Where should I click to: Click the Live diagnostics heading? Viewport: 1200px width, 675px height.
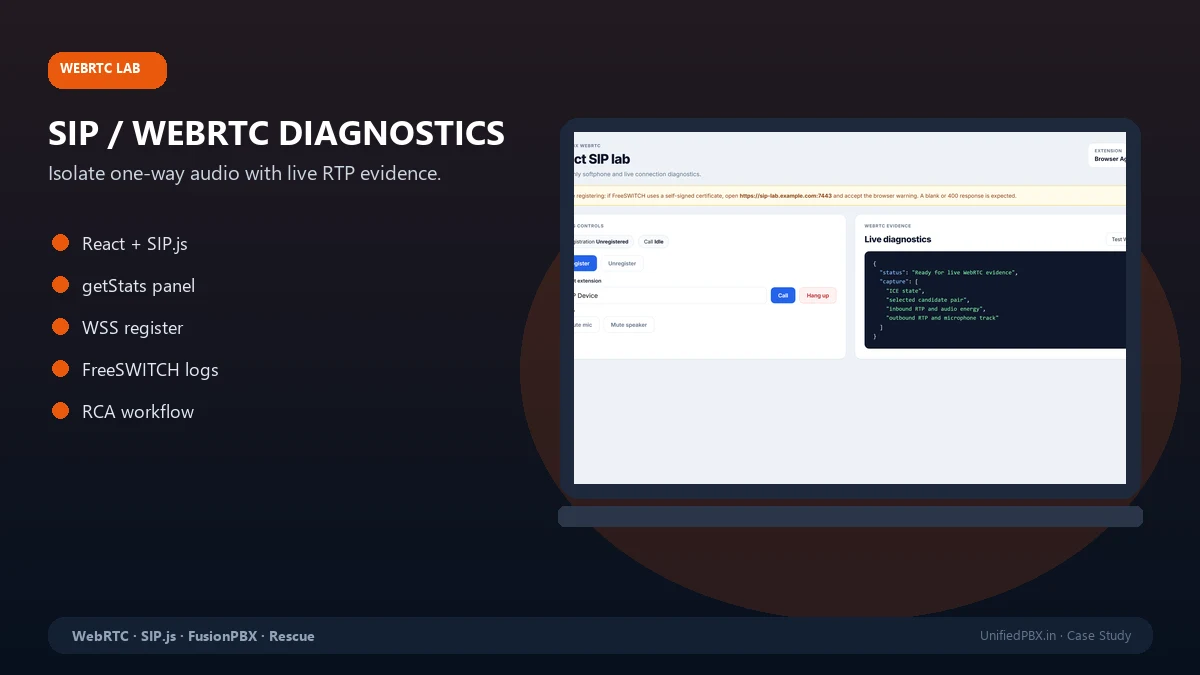898,239
